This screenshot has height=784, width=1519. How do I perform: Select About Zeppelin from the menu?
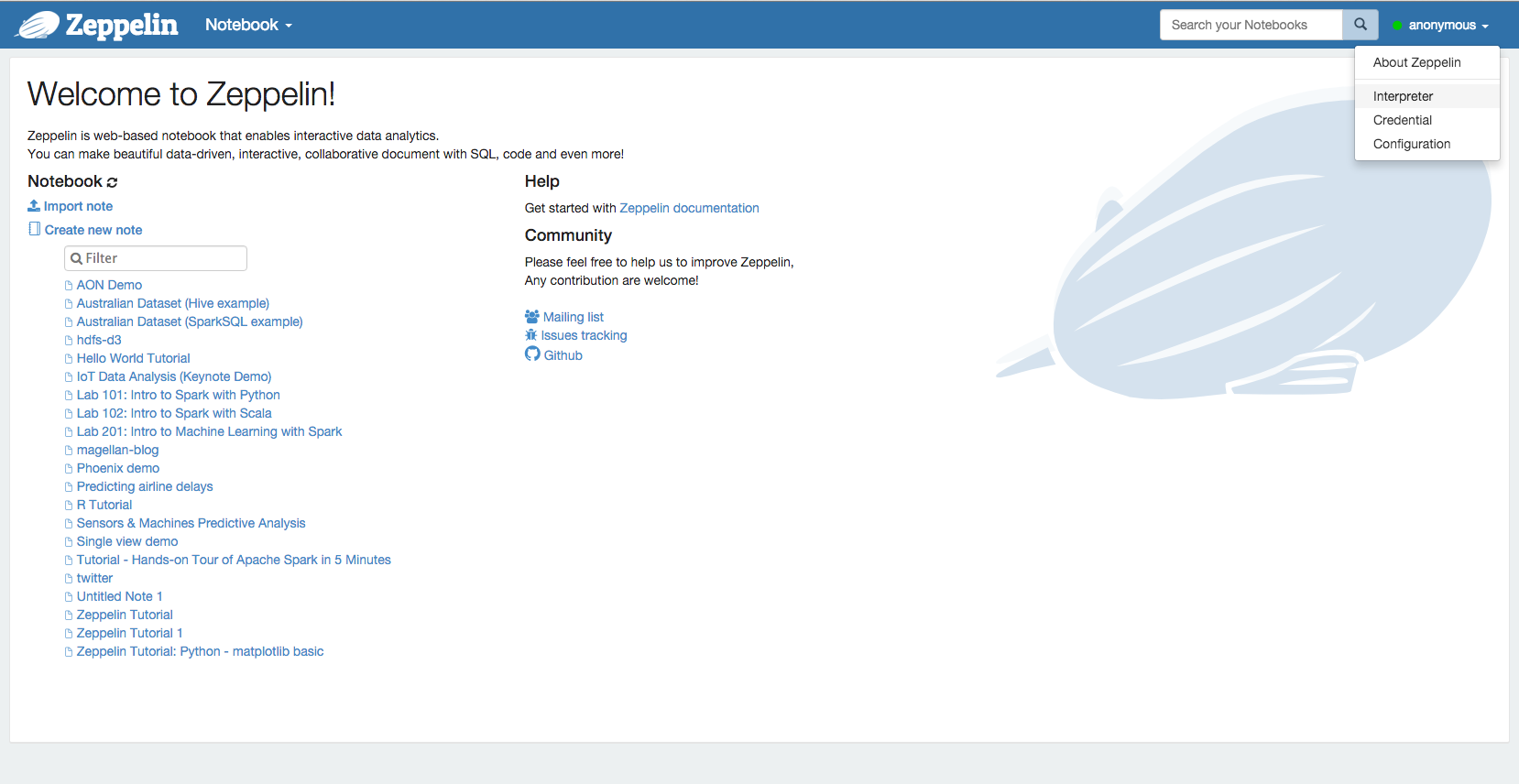(1427, 62)
